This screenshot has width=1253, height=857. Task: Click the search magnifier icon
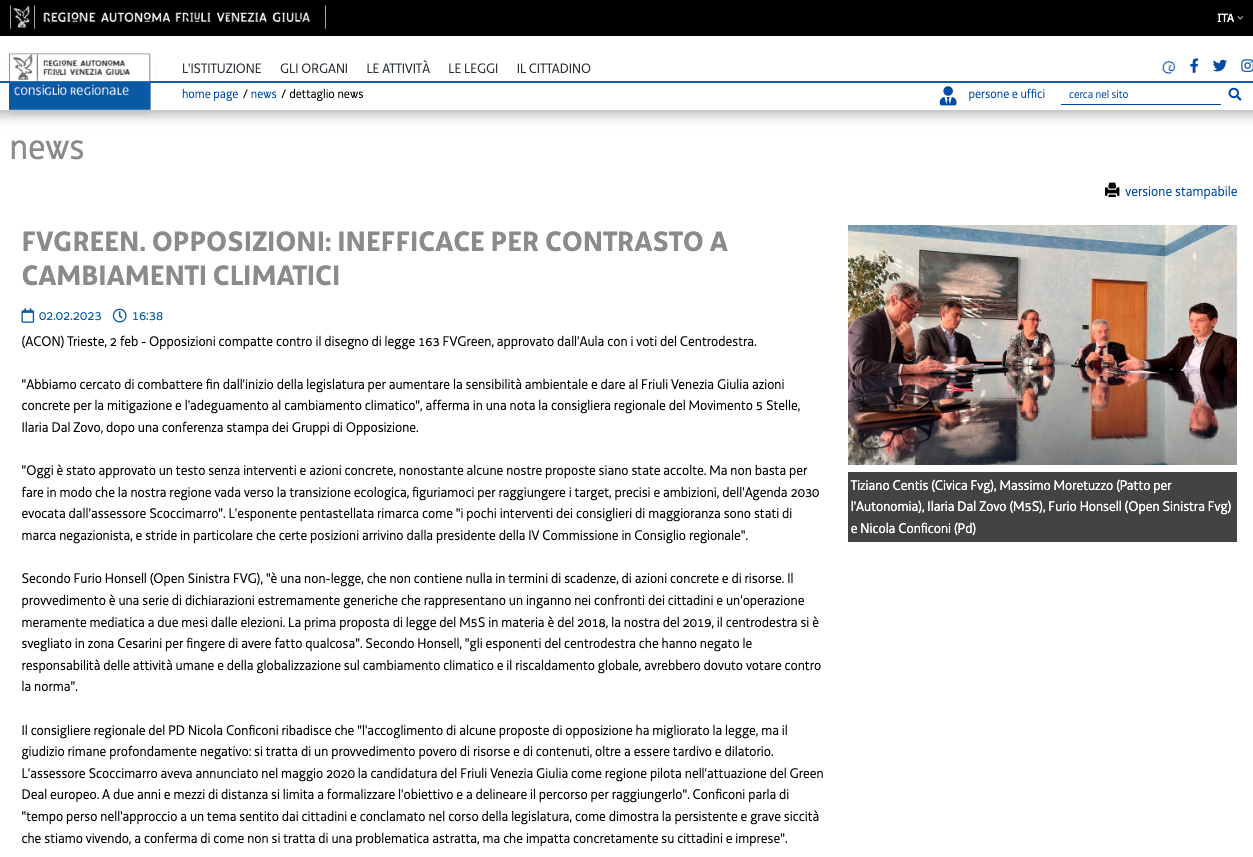(x=1234, y=94)
